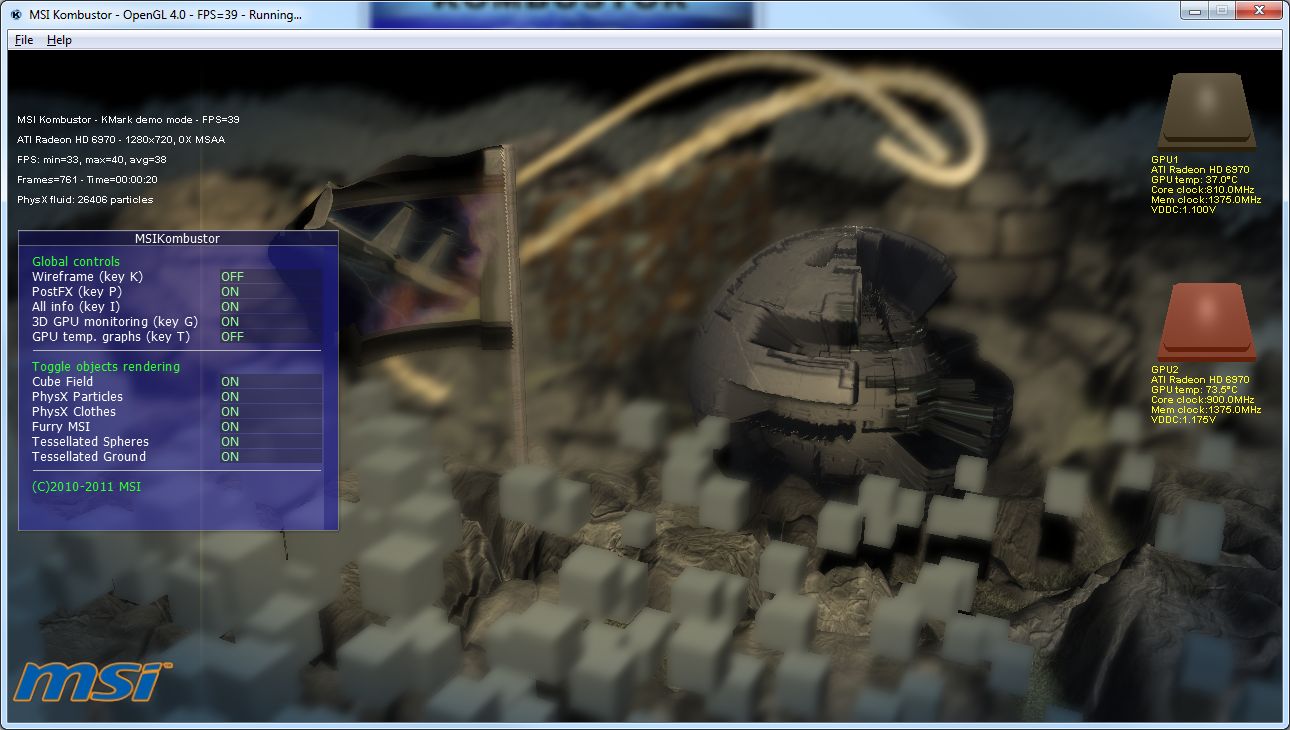The width and height of the screenshot is (1290, 730).
Task: Open the File menu
Action: pyautogui.click(x=24, y=40)
